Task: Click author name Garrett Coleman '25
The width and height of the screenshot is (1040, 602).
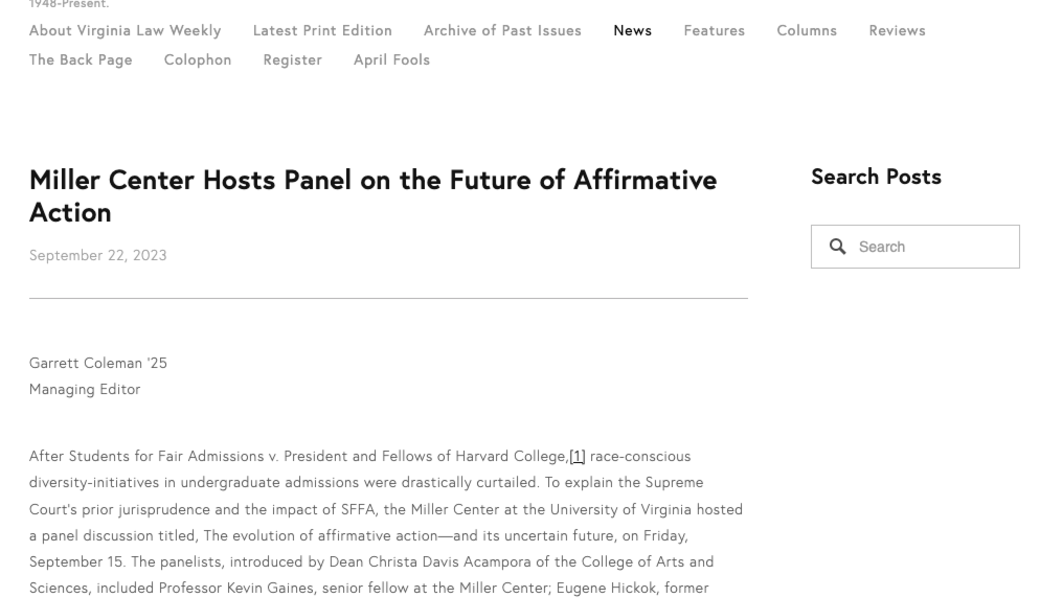Action: pos(98,363)
